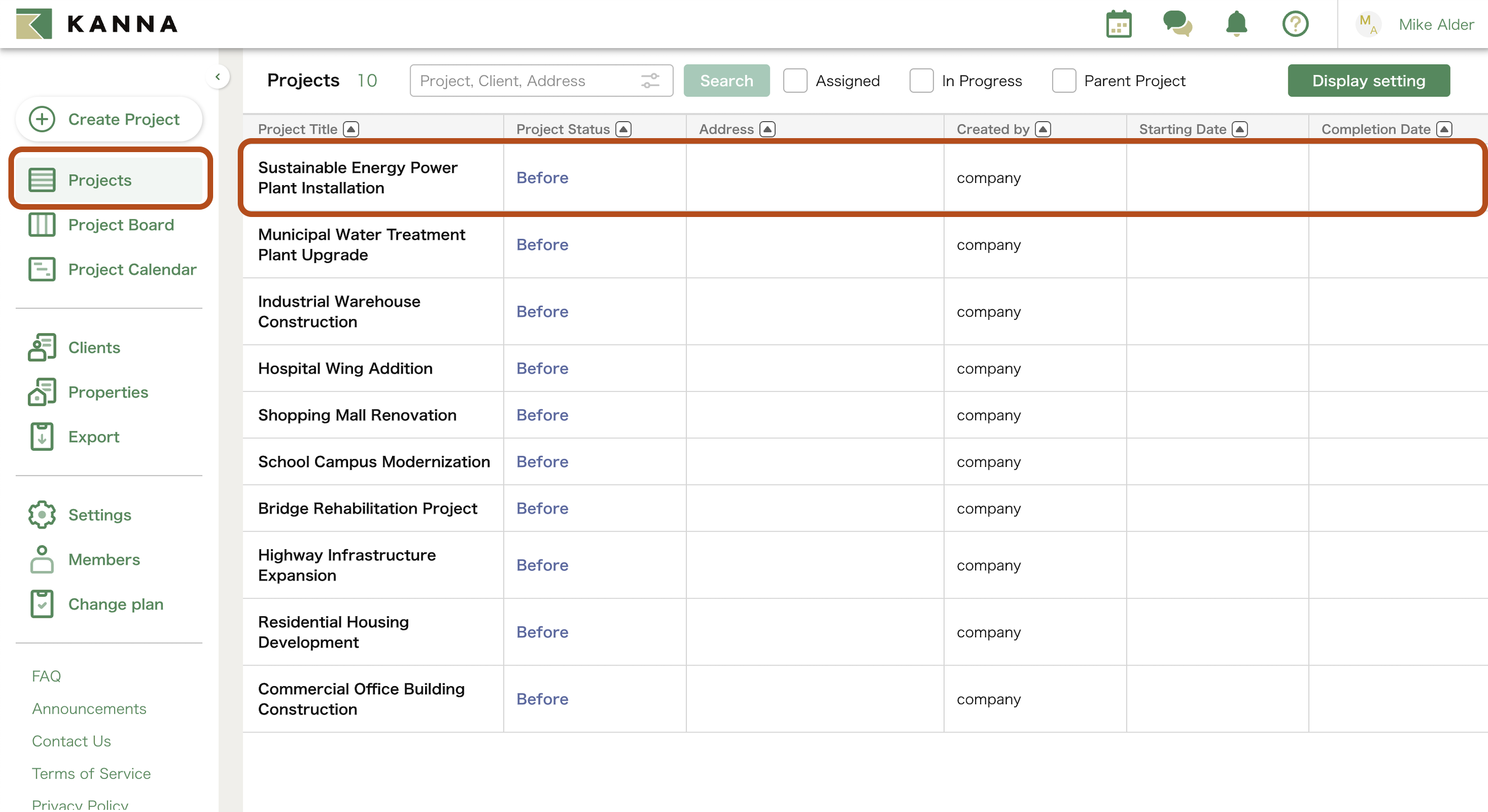Open the chat messages icon
The width and height of the screenshot is (1488, 812).
[1177, 24]
